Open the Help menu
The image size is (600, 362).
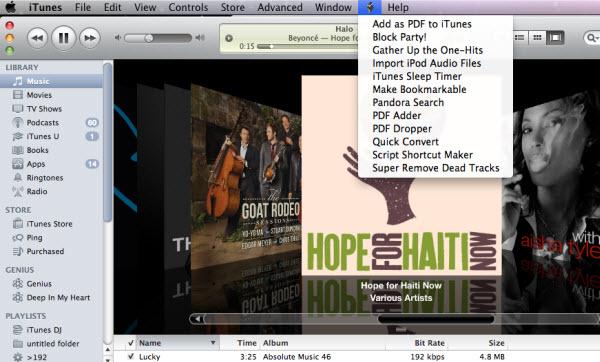tap(398, 7)
